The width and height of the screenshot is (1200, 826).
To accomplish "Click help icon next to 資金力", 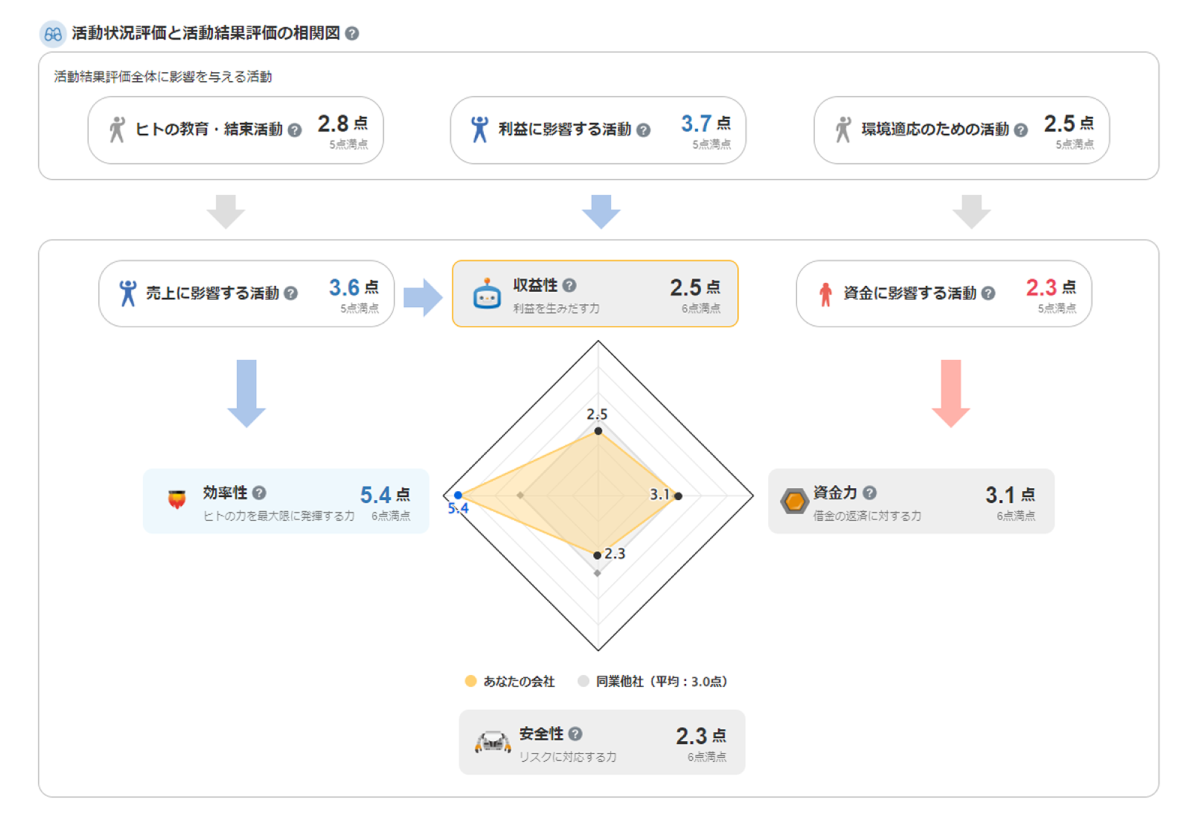I will pyautogui.click(x=869, y=493).
